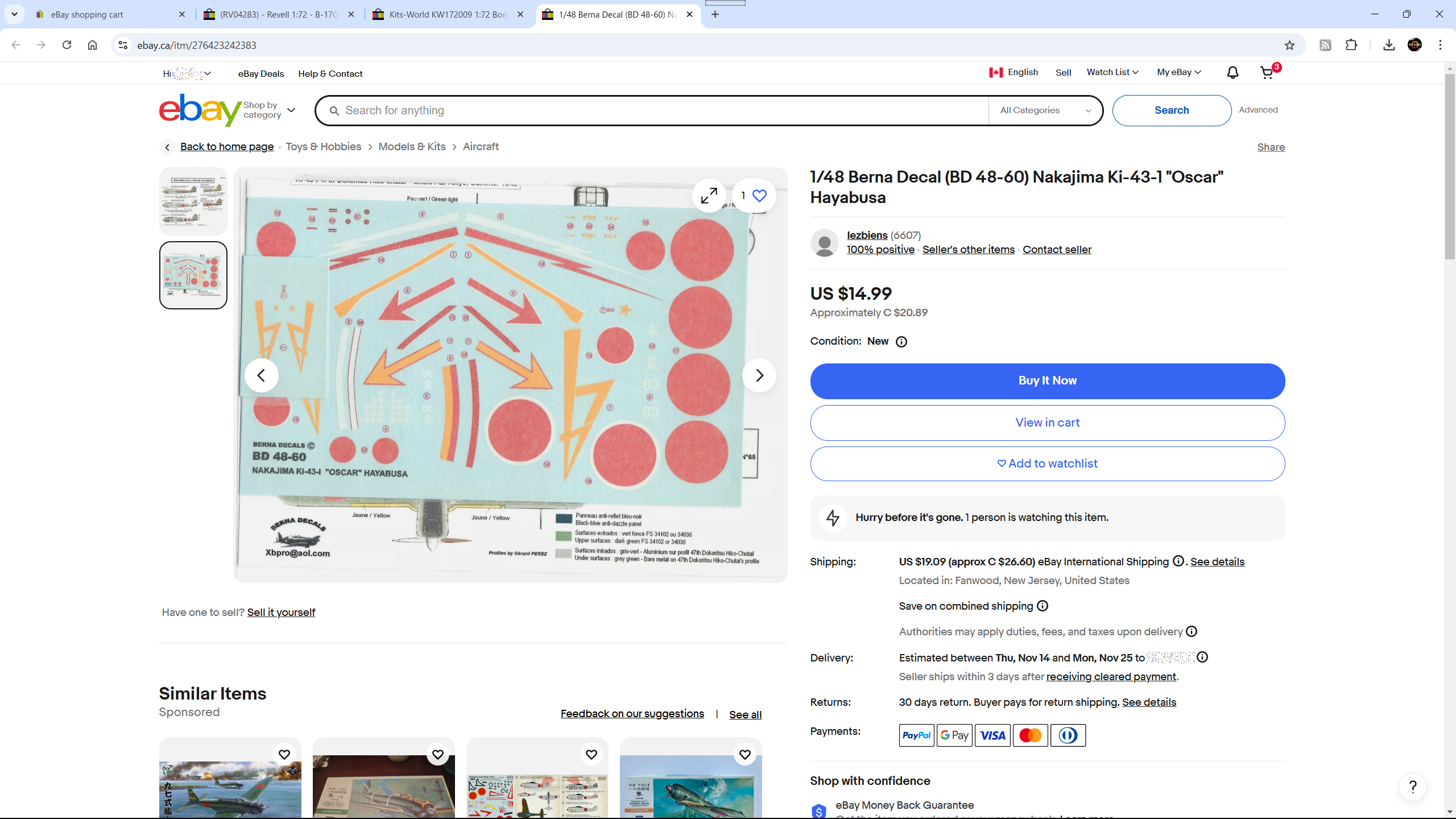The width and height of the screenshot is (1456, 819).
Task: Click Sell in the top menu
Action: (1063, 72)
